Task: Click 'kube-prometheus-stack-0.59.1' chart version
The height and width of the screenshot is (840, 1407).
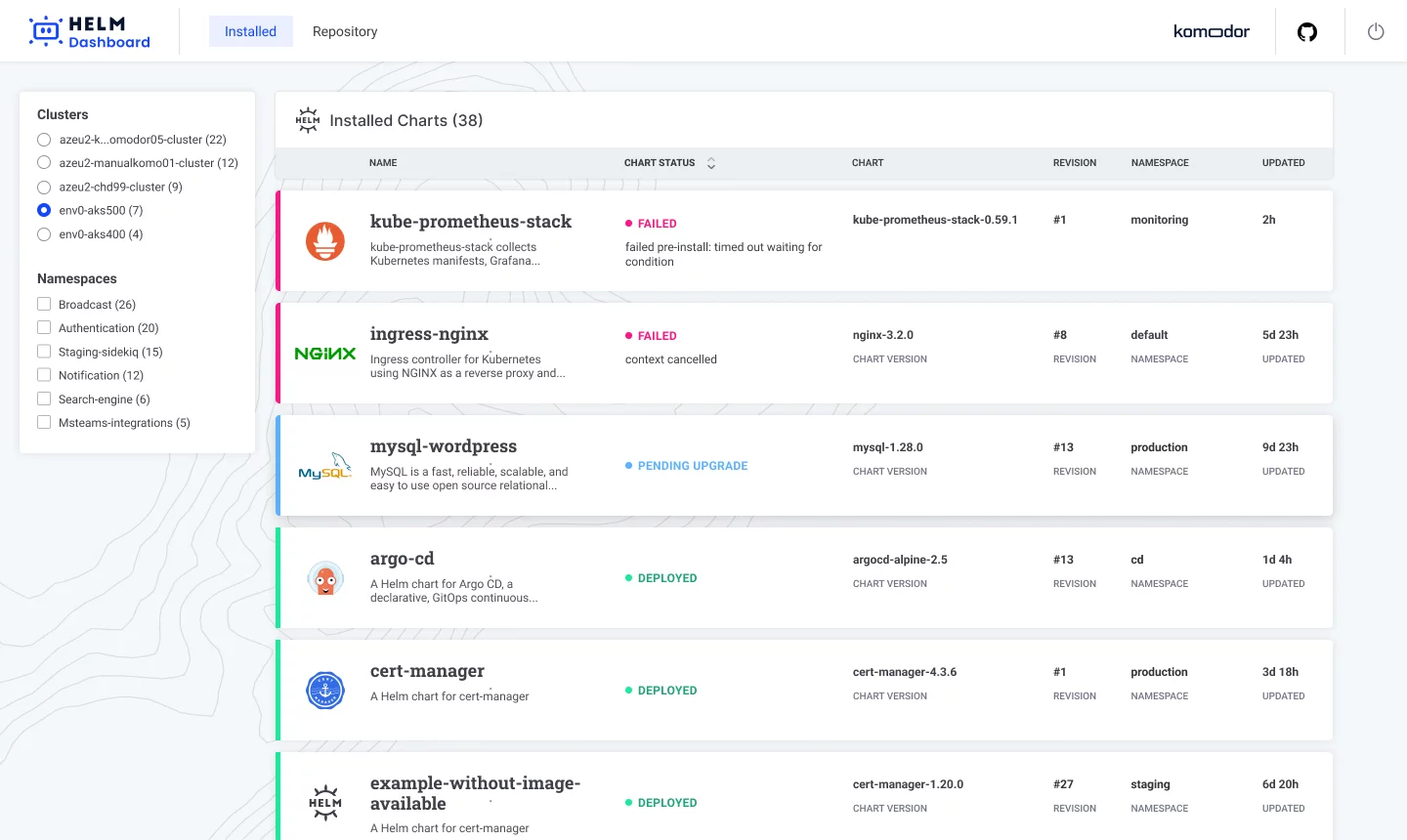Action: pyautogui.click(x=935, y=220)
